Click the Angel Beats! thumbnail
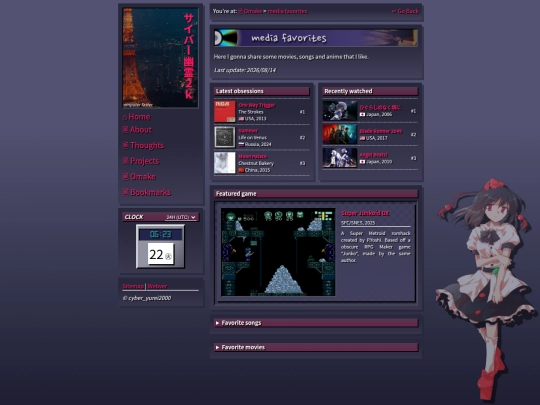Image resolution: width=540 pixels, height=405 pixels. (340, 158)
